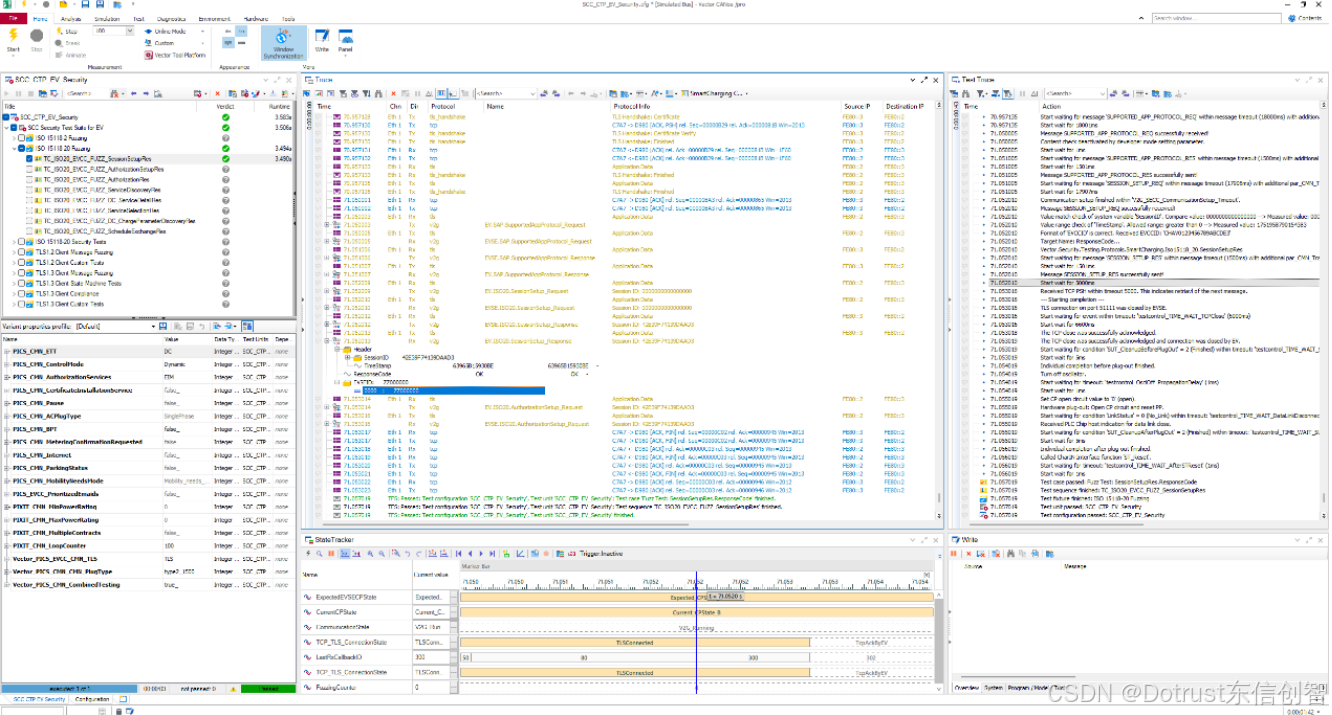Click the Current CPState B bar in StateTracker

(696, 612)
